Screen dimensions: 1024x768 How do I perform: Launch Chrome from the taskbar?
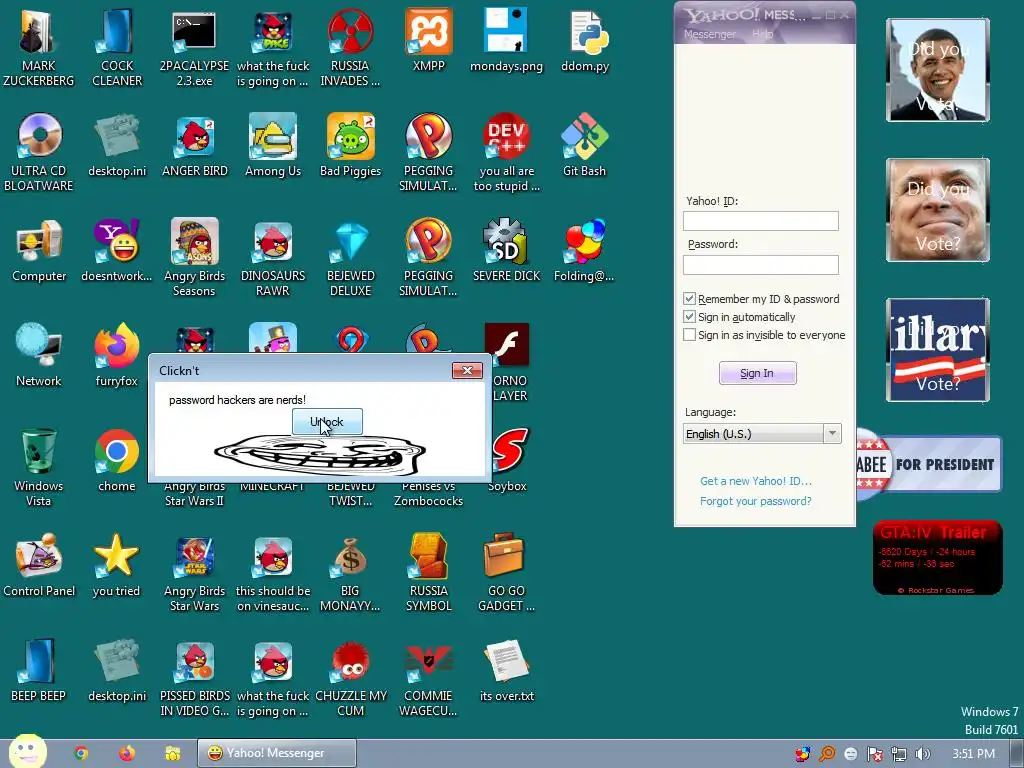[81, 753]
